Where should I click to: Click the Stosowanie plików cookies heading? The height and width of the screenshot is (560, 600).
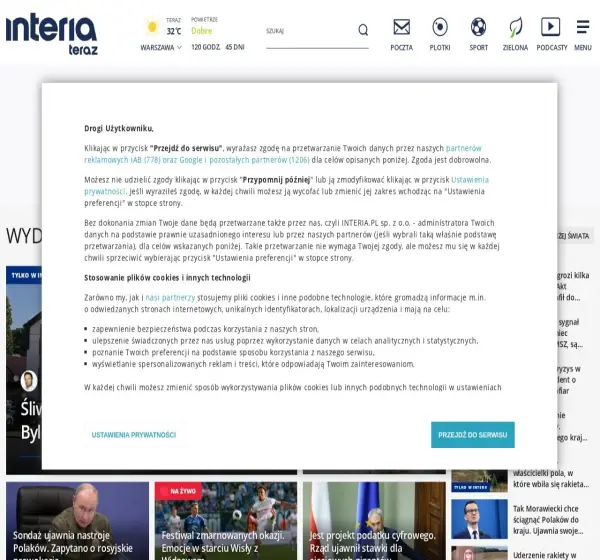167,278
